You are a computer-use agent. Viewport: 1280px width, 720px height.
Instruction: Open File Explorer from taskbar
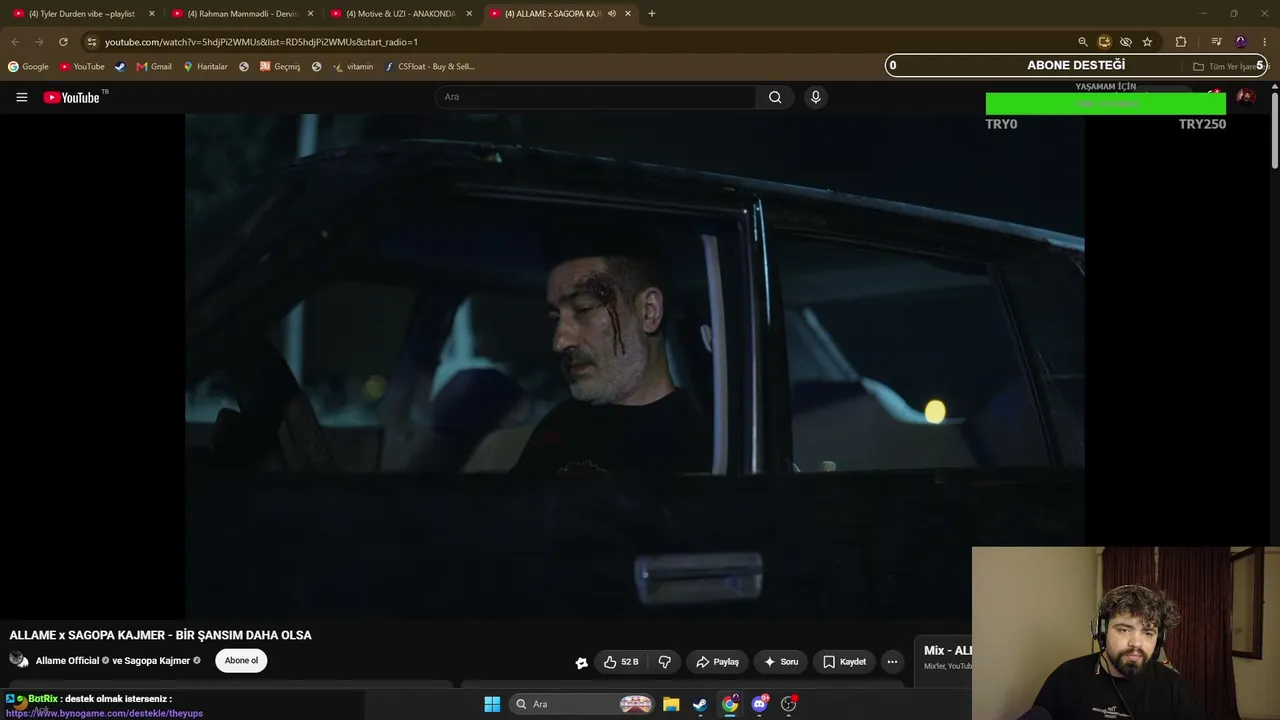(x=671, y=704)
